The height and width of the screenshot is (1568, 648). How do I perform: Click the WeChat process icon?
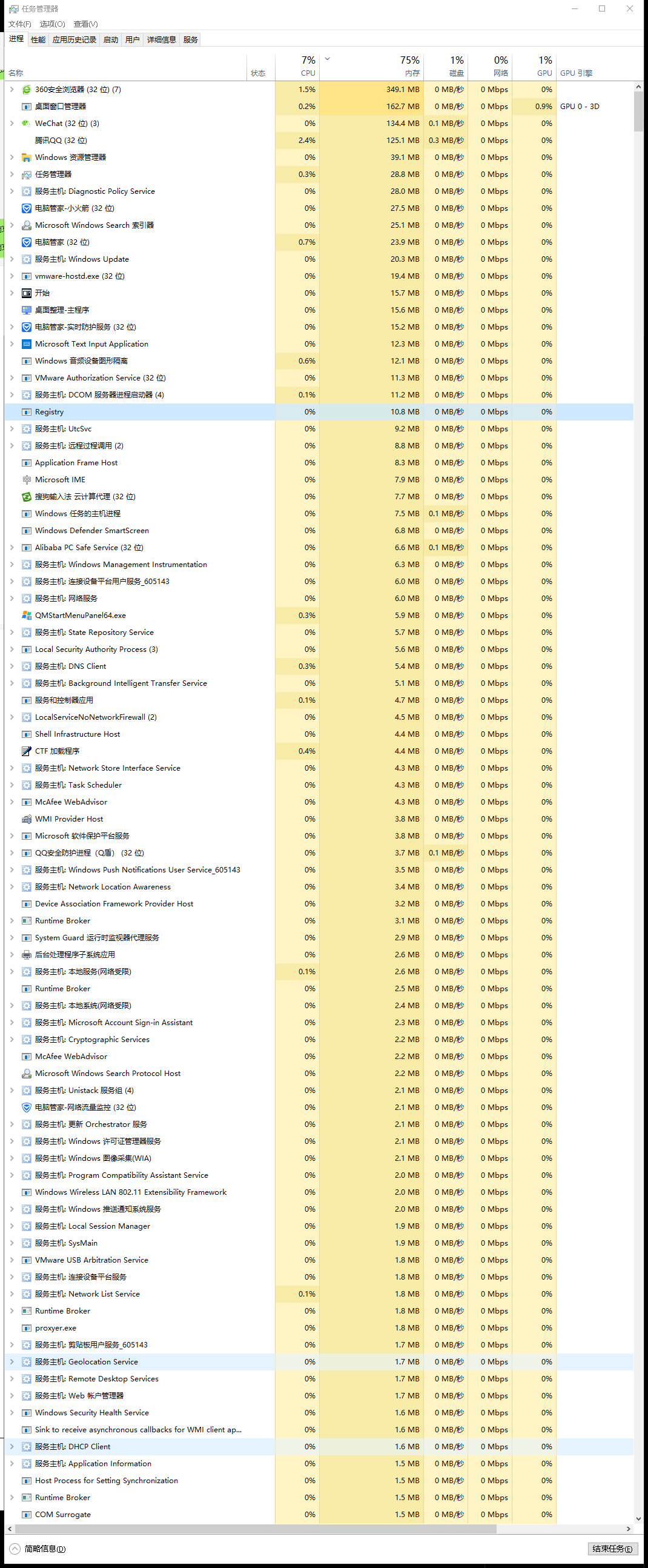(x=26, y=124)
